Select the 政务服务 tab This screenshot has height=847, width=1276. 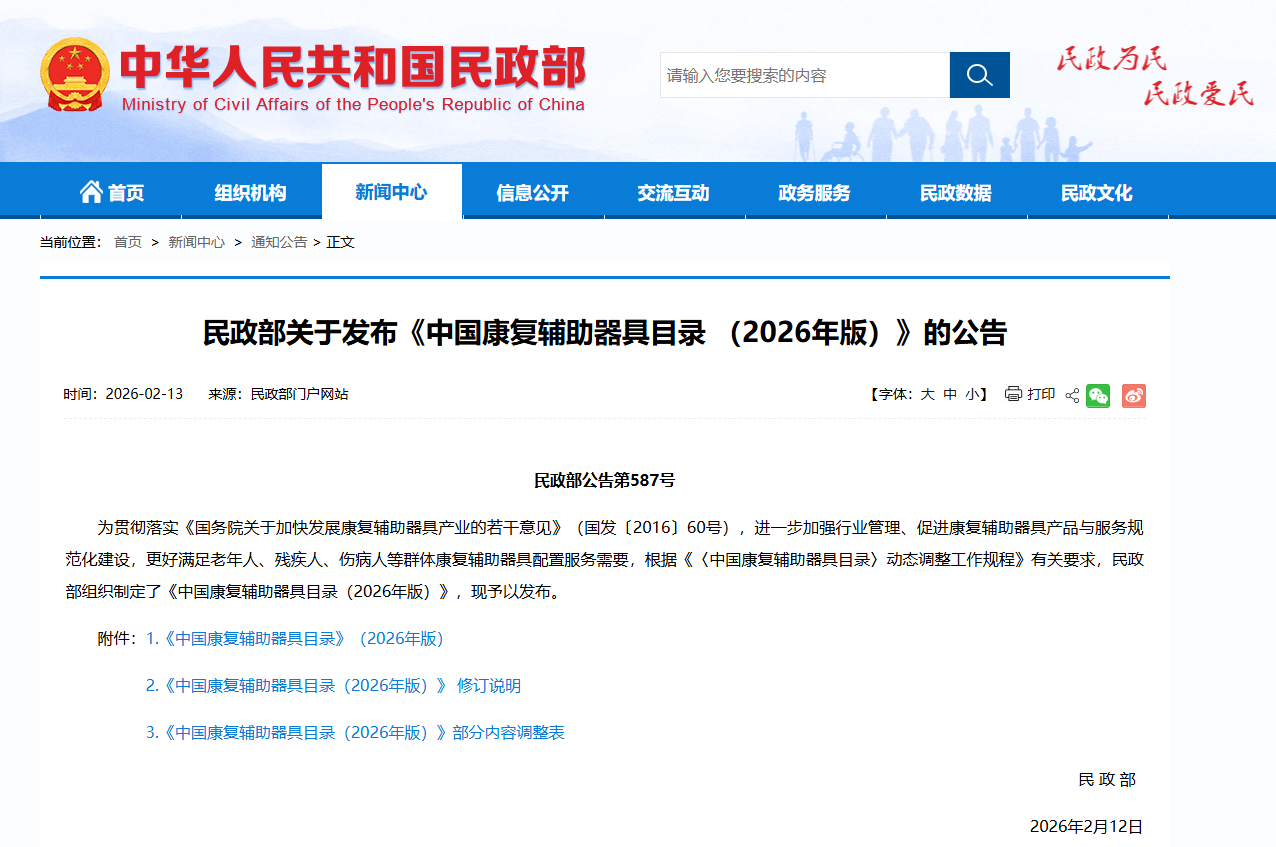click(815, 190)
